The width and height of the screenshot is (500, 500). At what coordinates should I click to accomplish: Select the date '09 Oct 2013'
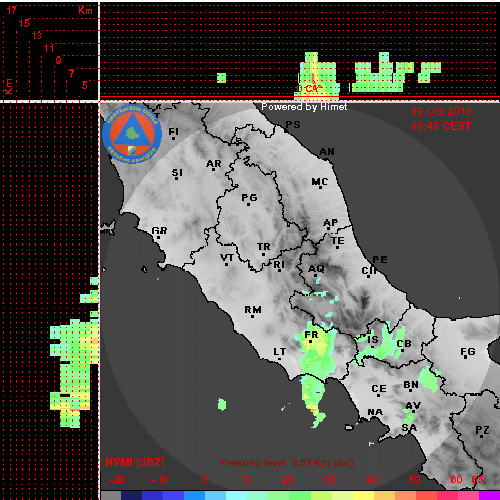(441, 111)
